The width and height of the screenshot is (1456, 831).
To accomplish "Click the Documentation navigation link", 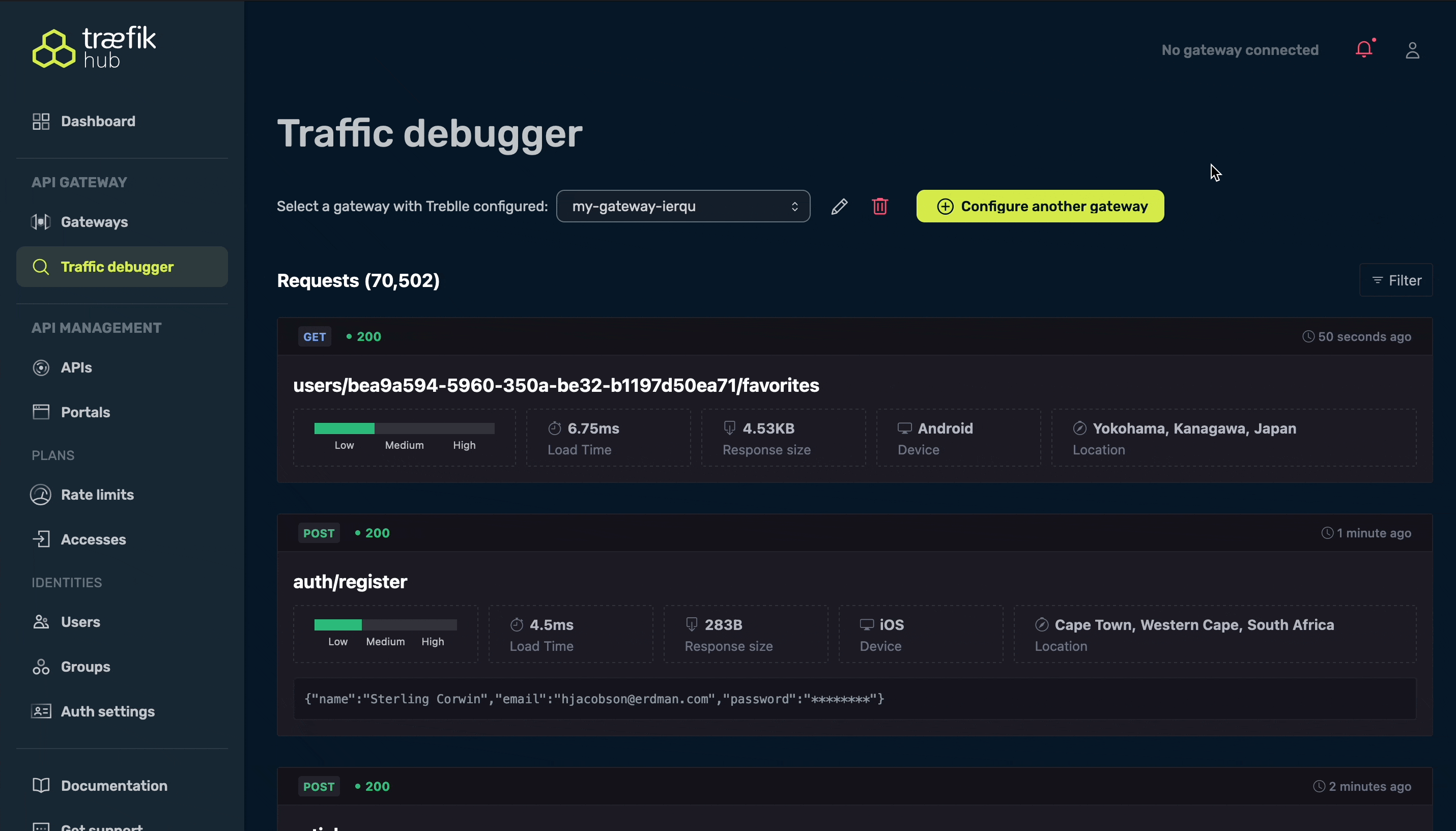I will [x=114, y=785].
